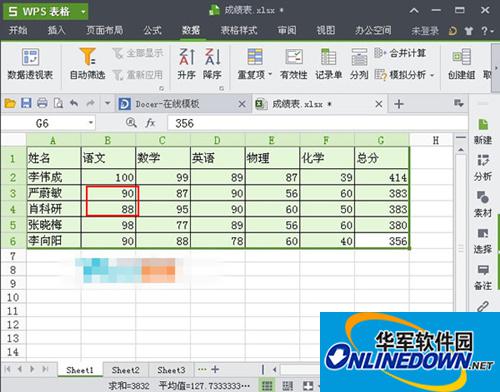500x392 pixels.
Task: Undo the last action arrow icon
Action: pos(74,103)
